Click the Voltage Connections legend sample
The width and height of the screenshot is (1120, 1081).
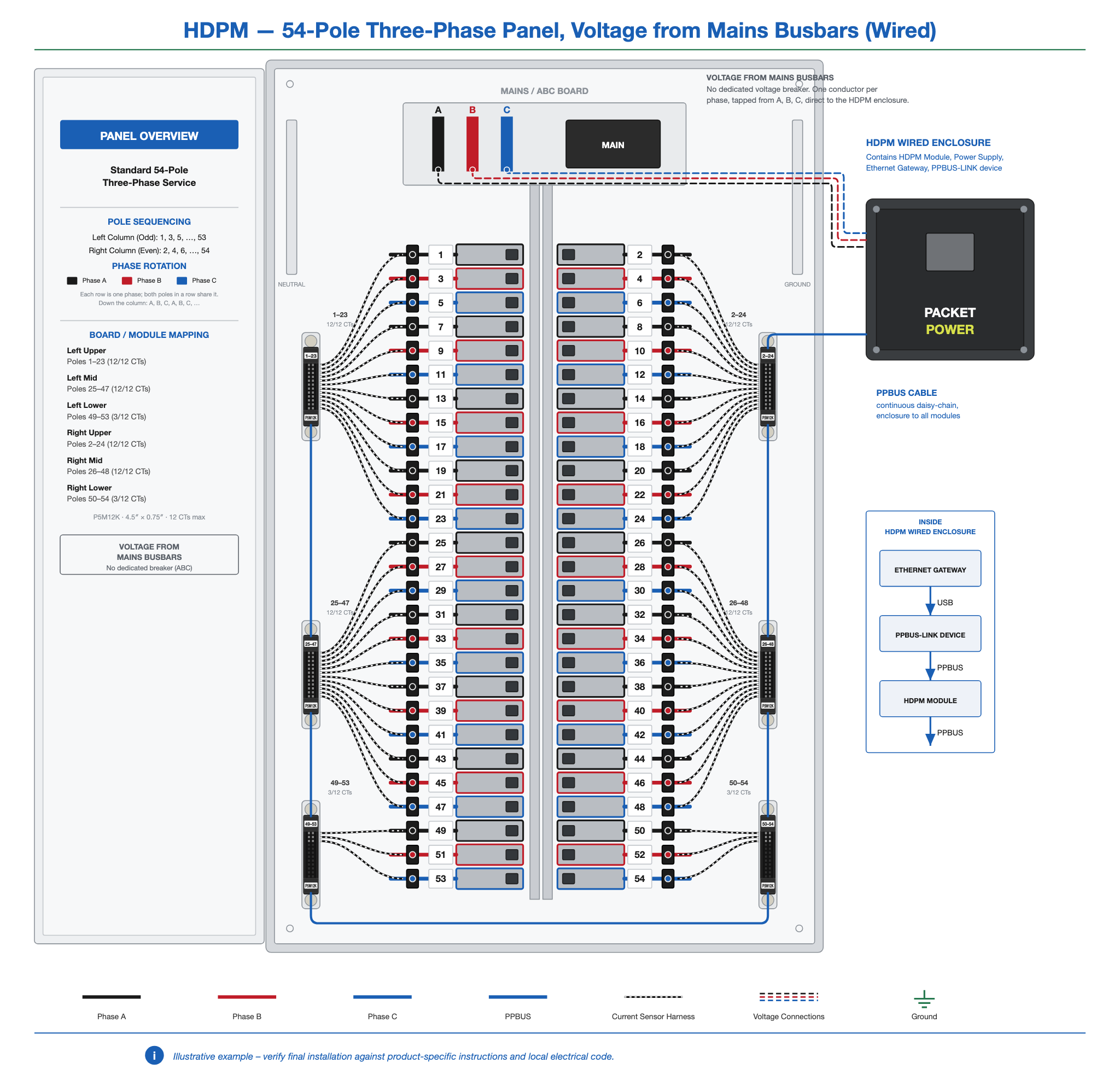789,997
